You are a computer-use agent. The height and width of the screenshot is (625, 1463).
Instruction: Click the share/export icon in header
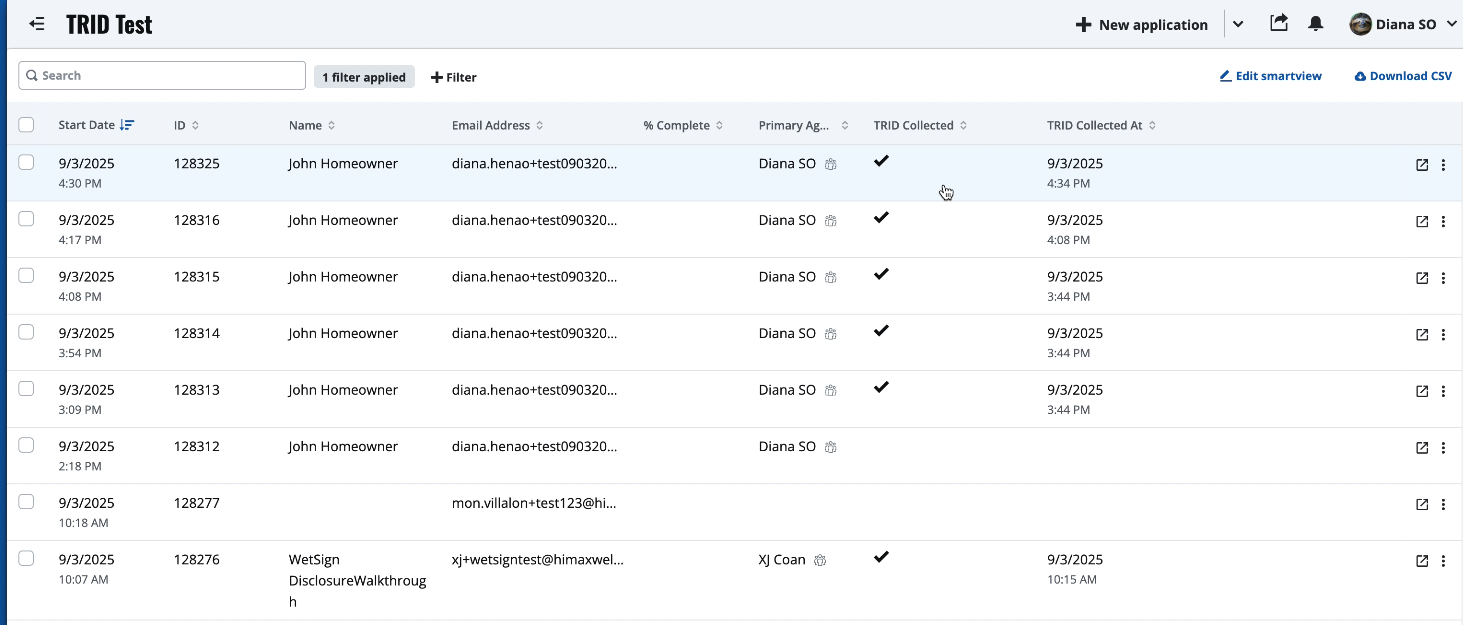point(1278,23)
